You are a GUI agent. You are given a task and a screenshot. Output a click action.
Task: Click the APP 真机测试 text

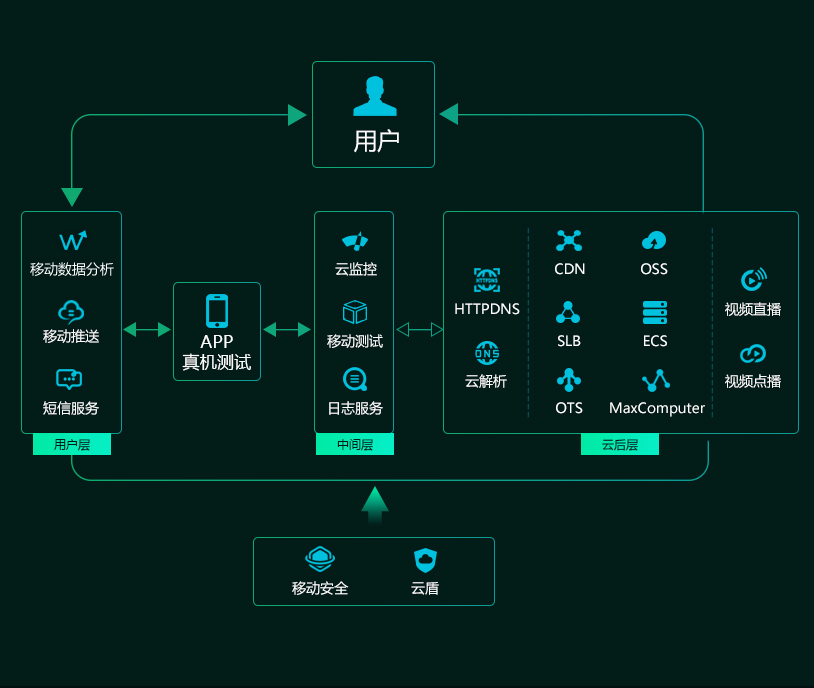pyautogui.click(x=217, y=352)
